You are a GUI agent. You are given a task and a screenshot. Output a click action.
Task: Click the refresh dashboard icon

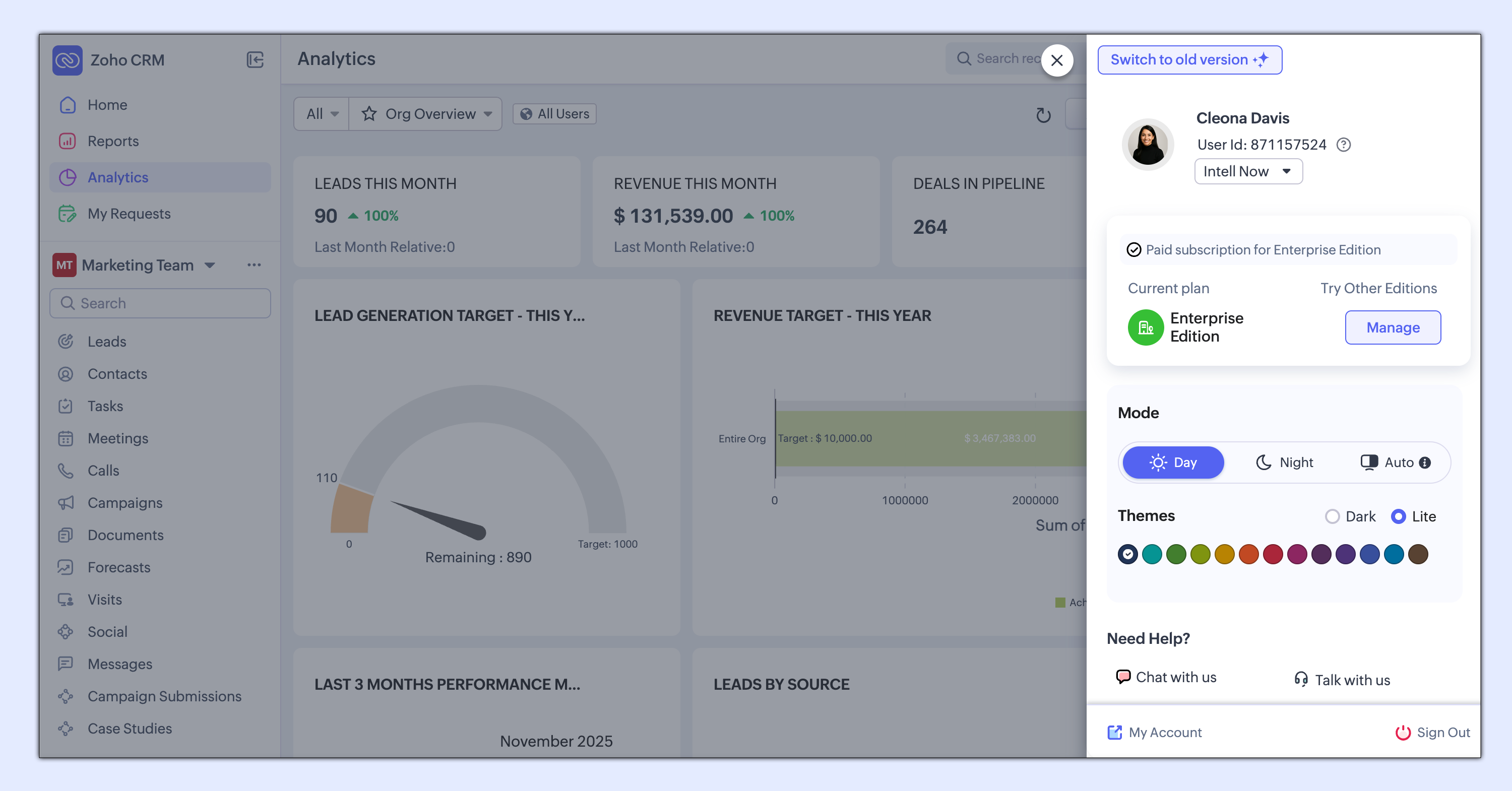(x=1043, y=115)
